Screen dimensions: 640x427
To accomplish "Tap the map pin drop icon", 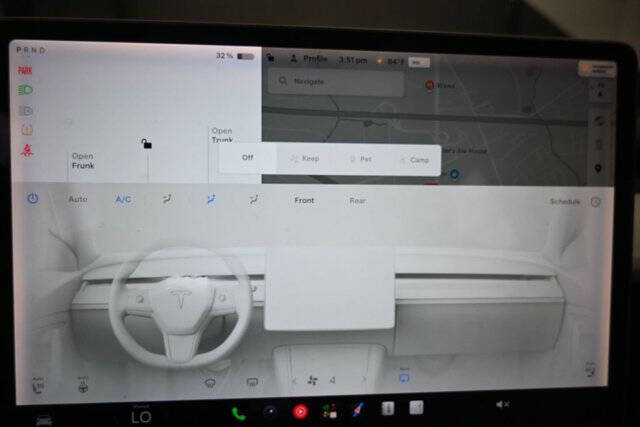I will (598, 168).
